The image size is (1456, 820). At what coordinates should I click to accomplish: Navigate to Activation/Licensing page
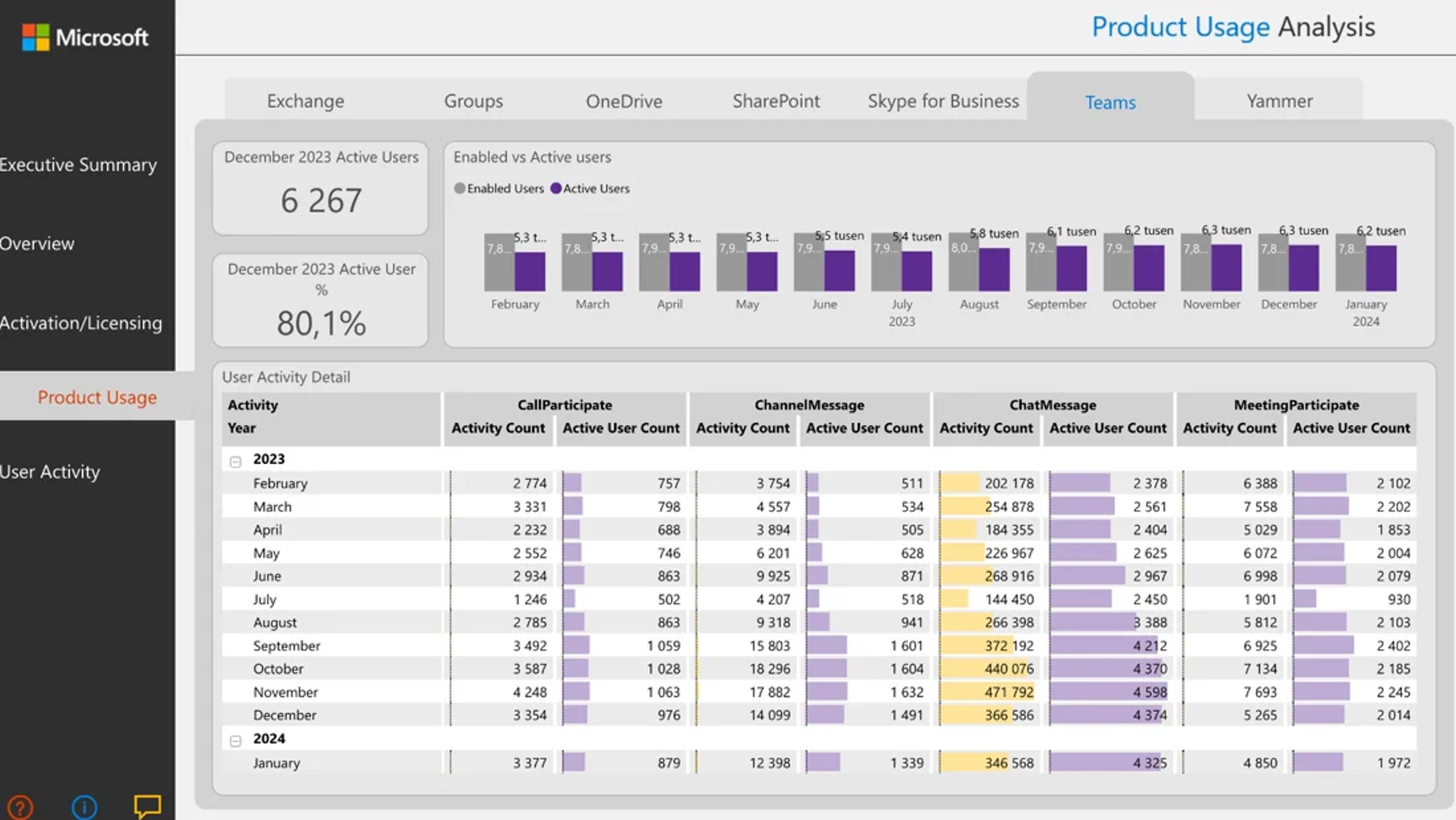(81, 323)
